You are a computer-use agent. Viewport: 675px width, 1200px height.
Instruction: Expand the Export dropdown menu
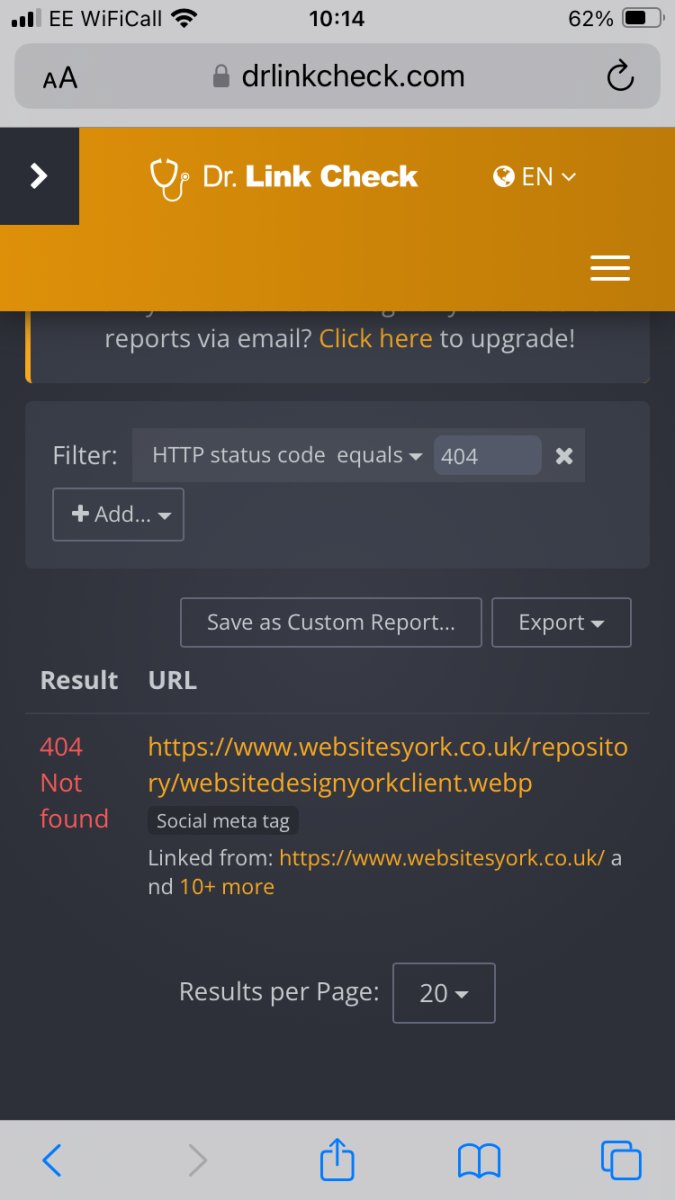(x=561, y=622)
